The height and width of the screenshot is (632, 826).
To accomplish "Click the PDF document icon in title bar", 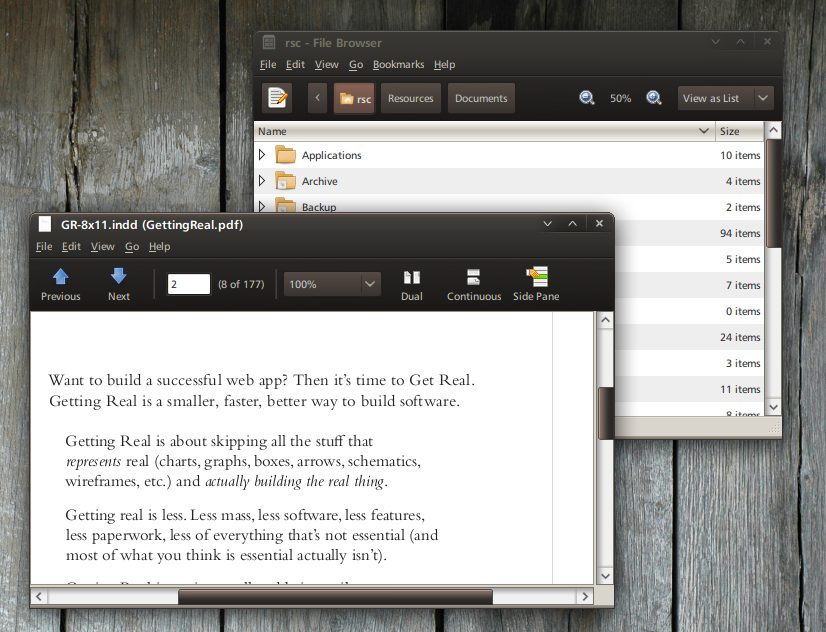I will [45, 224].
